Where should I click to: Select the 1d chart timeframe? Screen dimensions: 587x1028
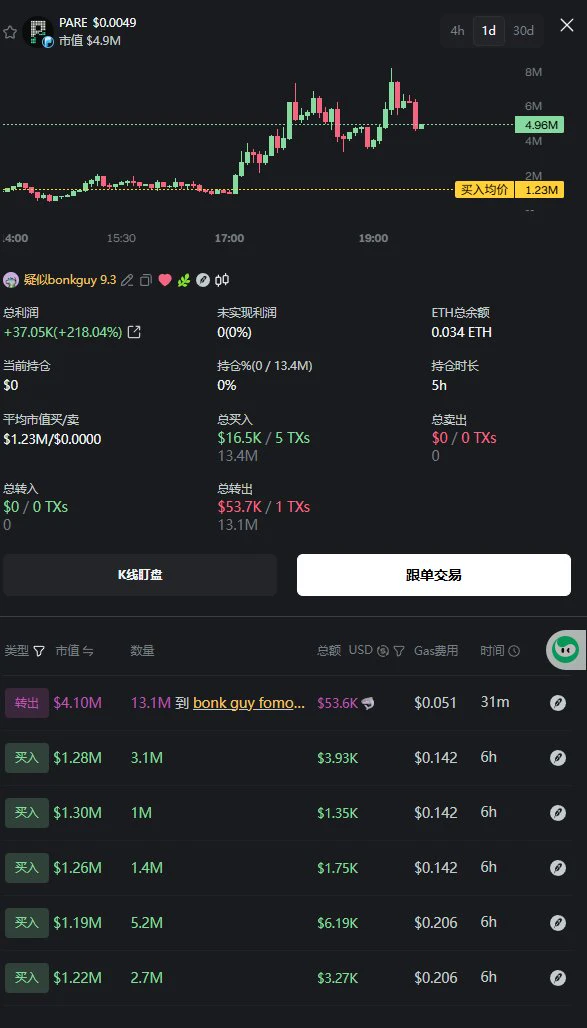[489, 31]
